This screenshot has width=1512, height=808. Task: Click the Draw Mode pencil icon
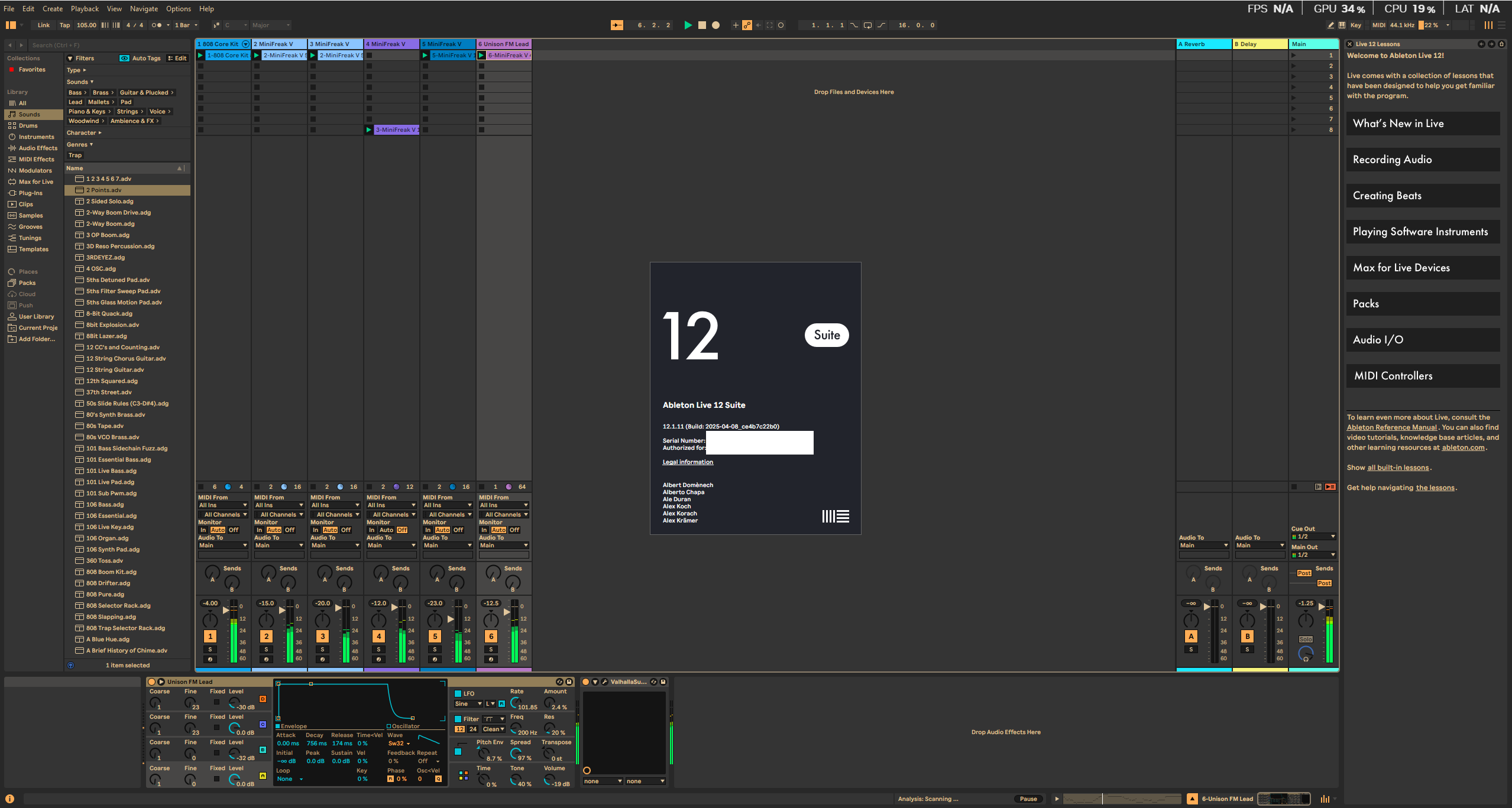tap(1330, 25)
